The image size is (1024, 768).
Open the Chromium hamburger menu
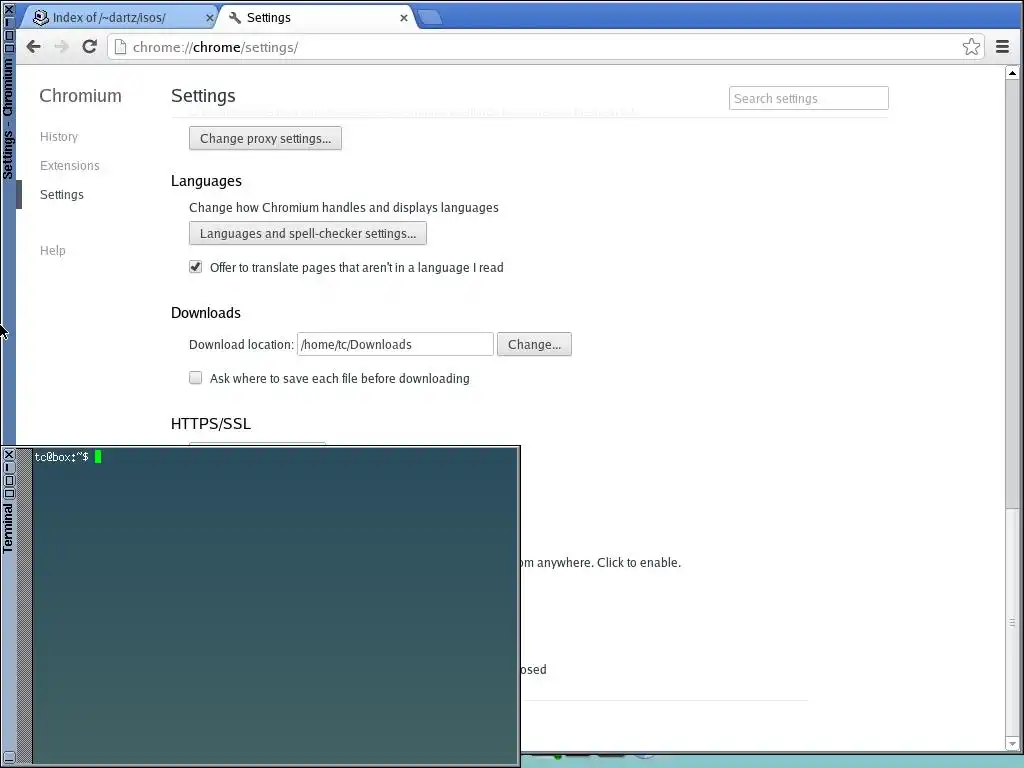coord(1002,46)
